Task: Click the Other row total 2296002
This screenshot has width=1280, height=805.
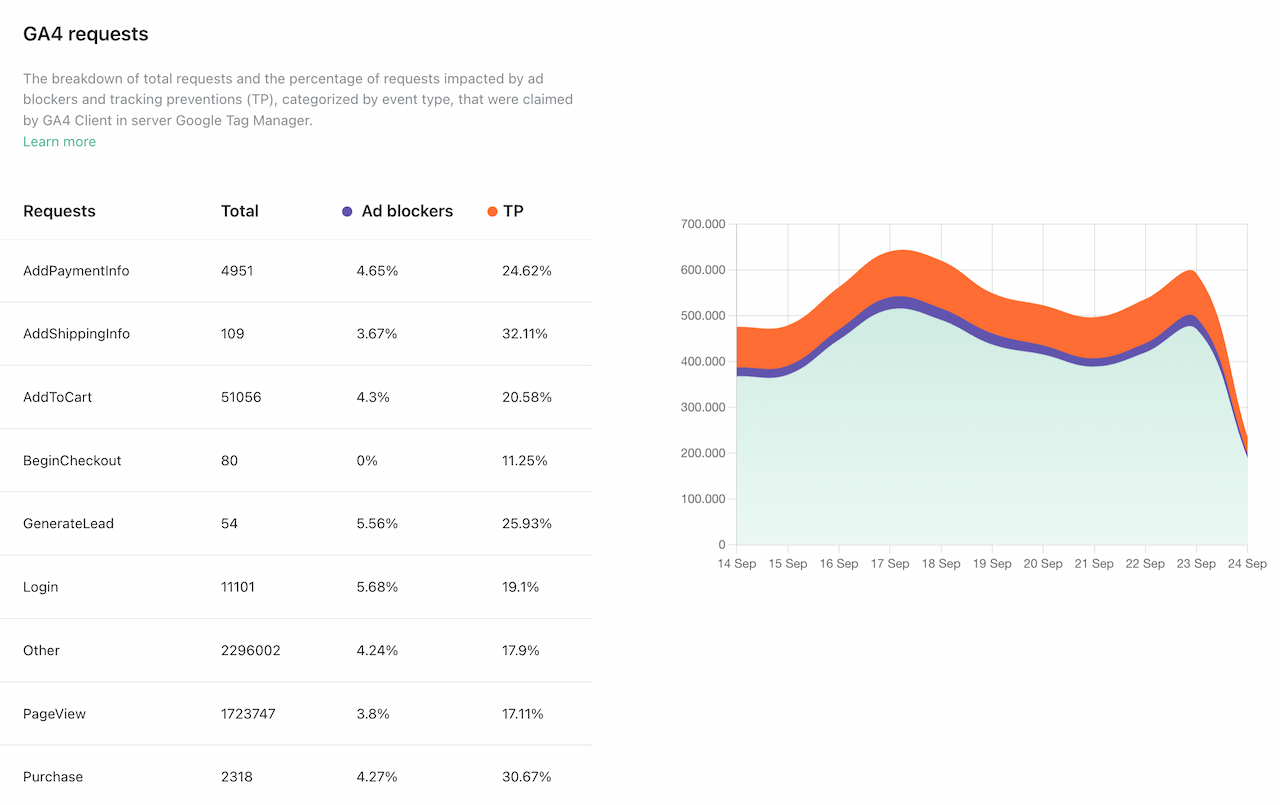Action: (251, 651)
